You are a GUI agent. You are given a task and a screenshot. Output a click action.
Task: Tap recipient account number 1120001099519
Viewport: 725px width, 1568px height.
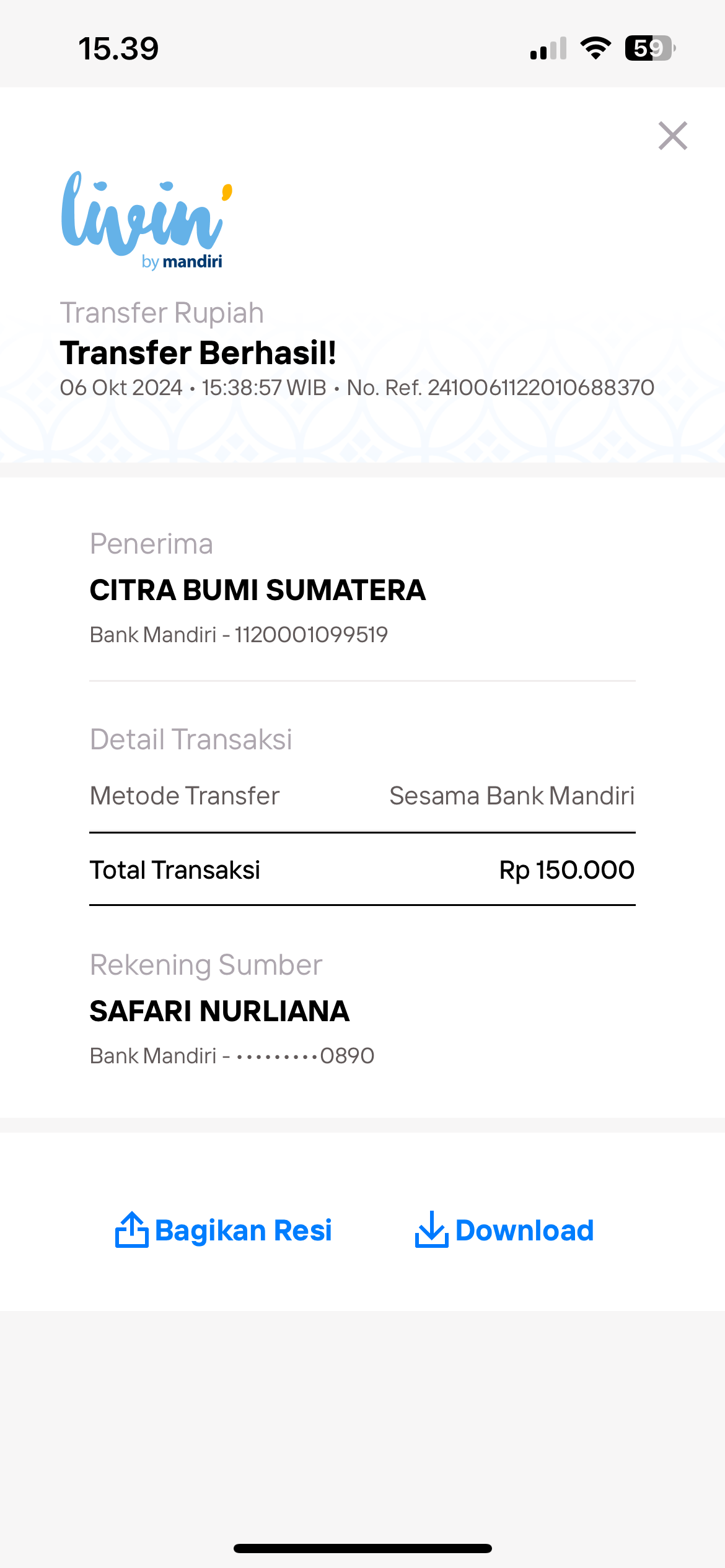tap(311, 635)
